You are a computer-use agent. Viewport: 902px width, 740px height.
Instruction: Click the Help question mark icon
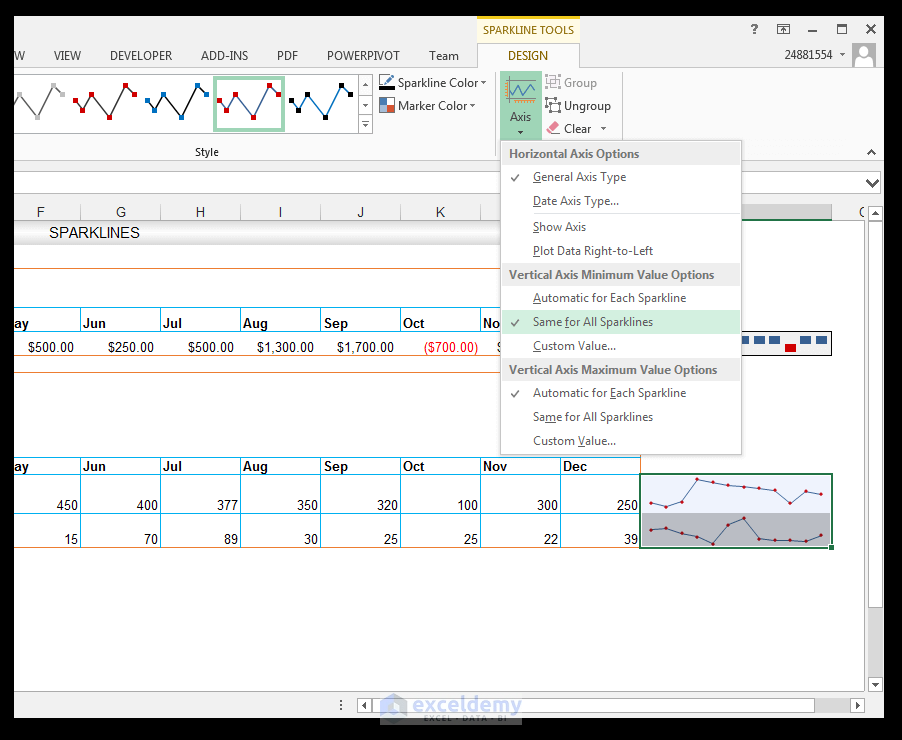[754, 29]
